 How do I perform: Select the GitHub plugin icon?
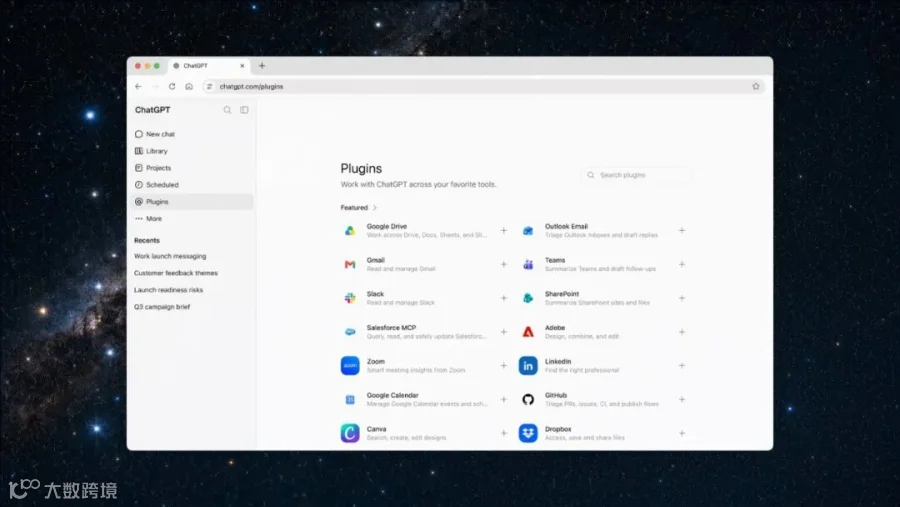(x=528, y=400)
